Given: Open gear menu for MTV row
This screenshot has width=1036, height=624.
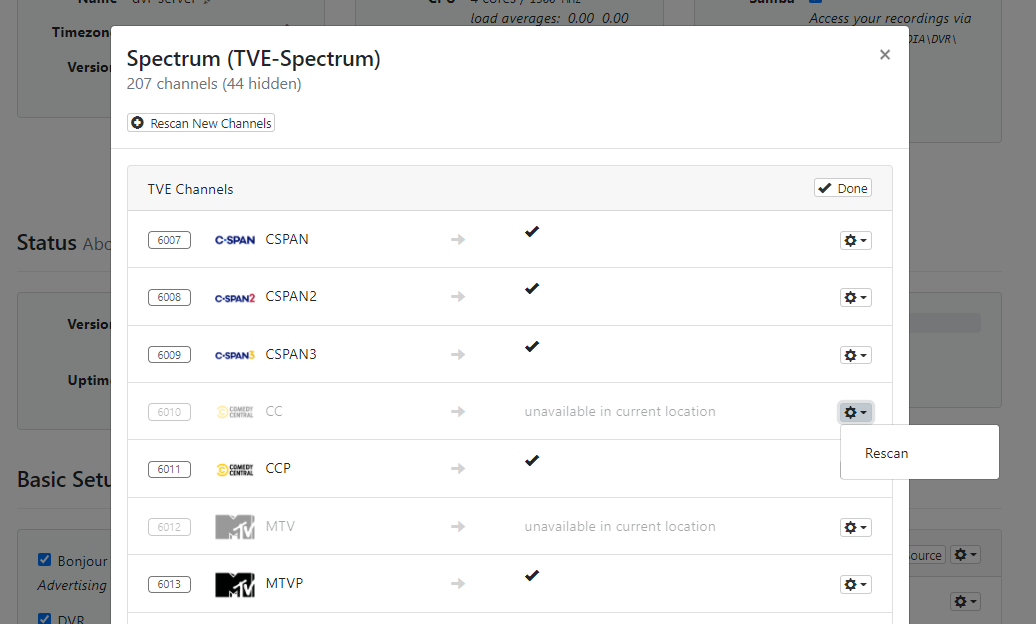Looking at the screenshot, I should (x=855, y=527).
